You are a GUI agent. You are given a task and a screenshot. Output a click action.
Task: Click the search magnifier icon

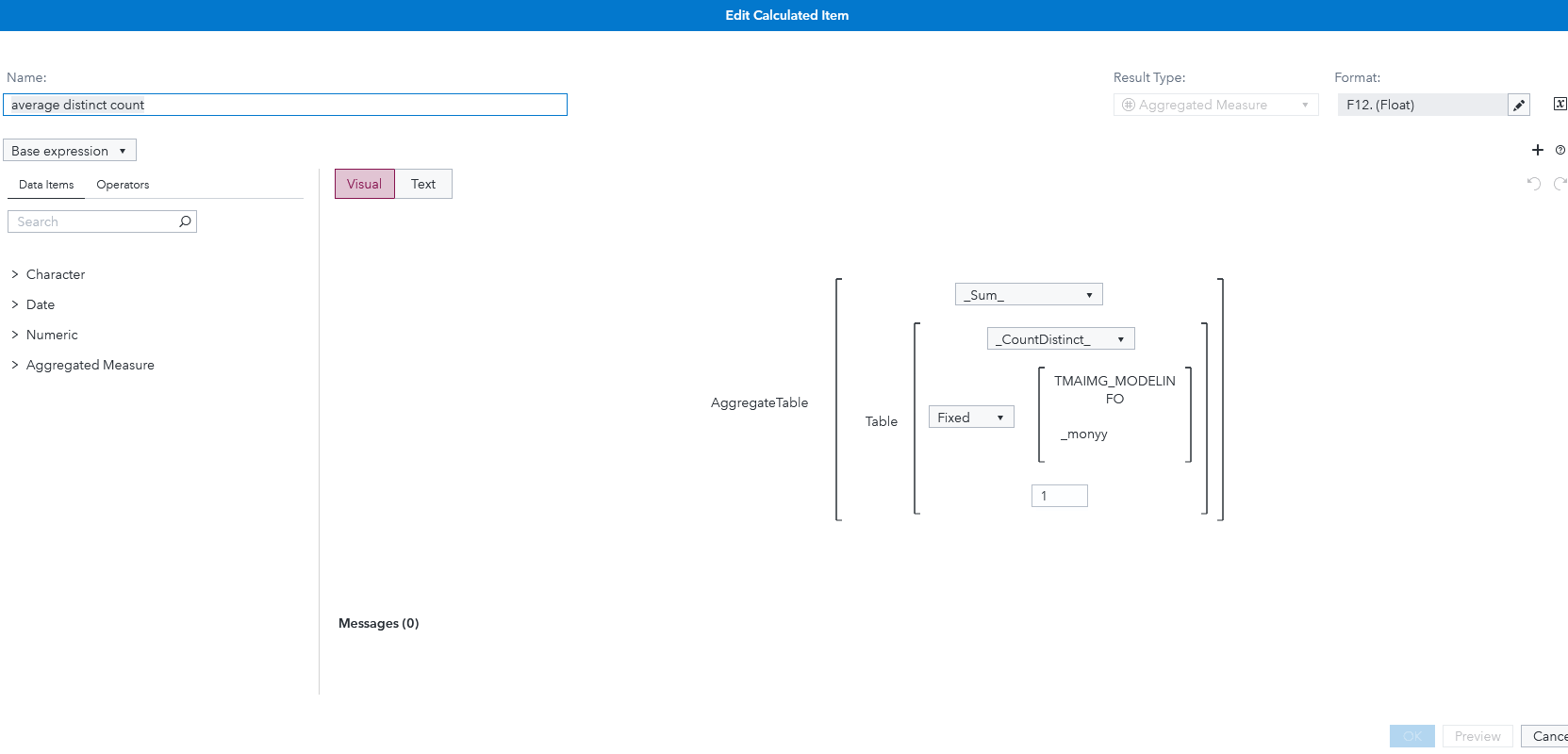pyautogui.click(x=185, y=221)
